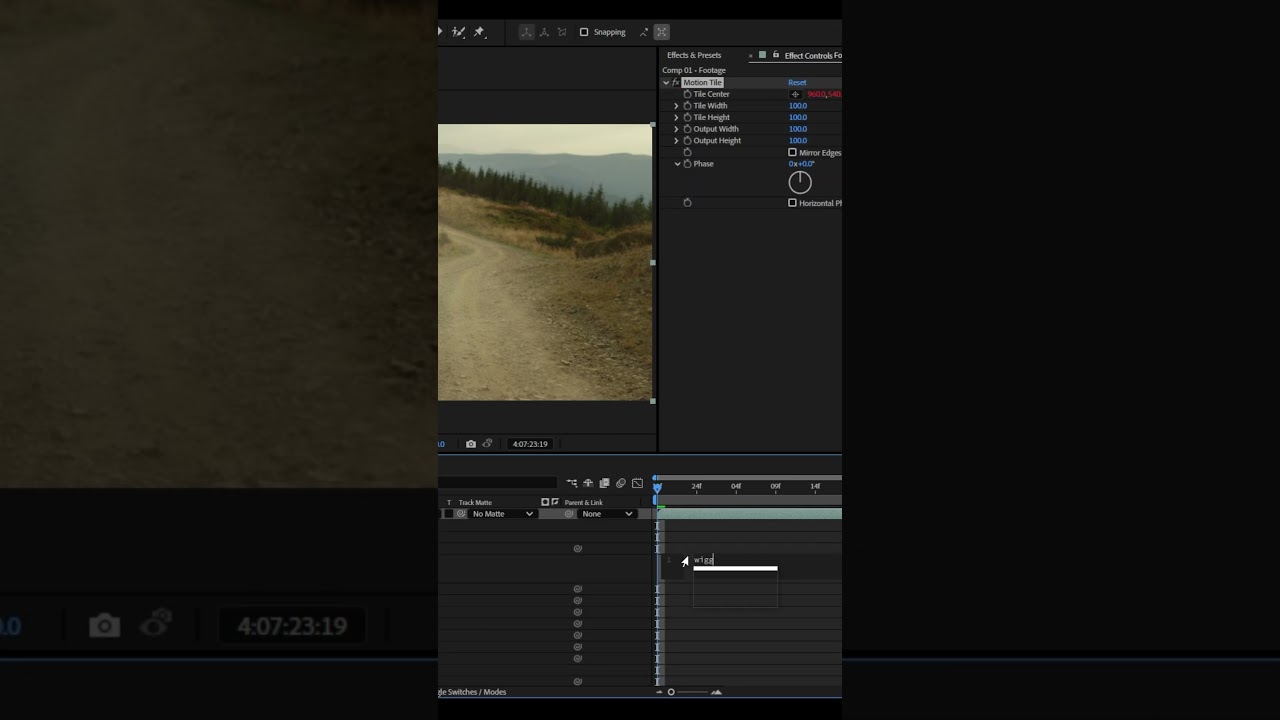Enable the Tile Width stopwatch

coord(687,106)
